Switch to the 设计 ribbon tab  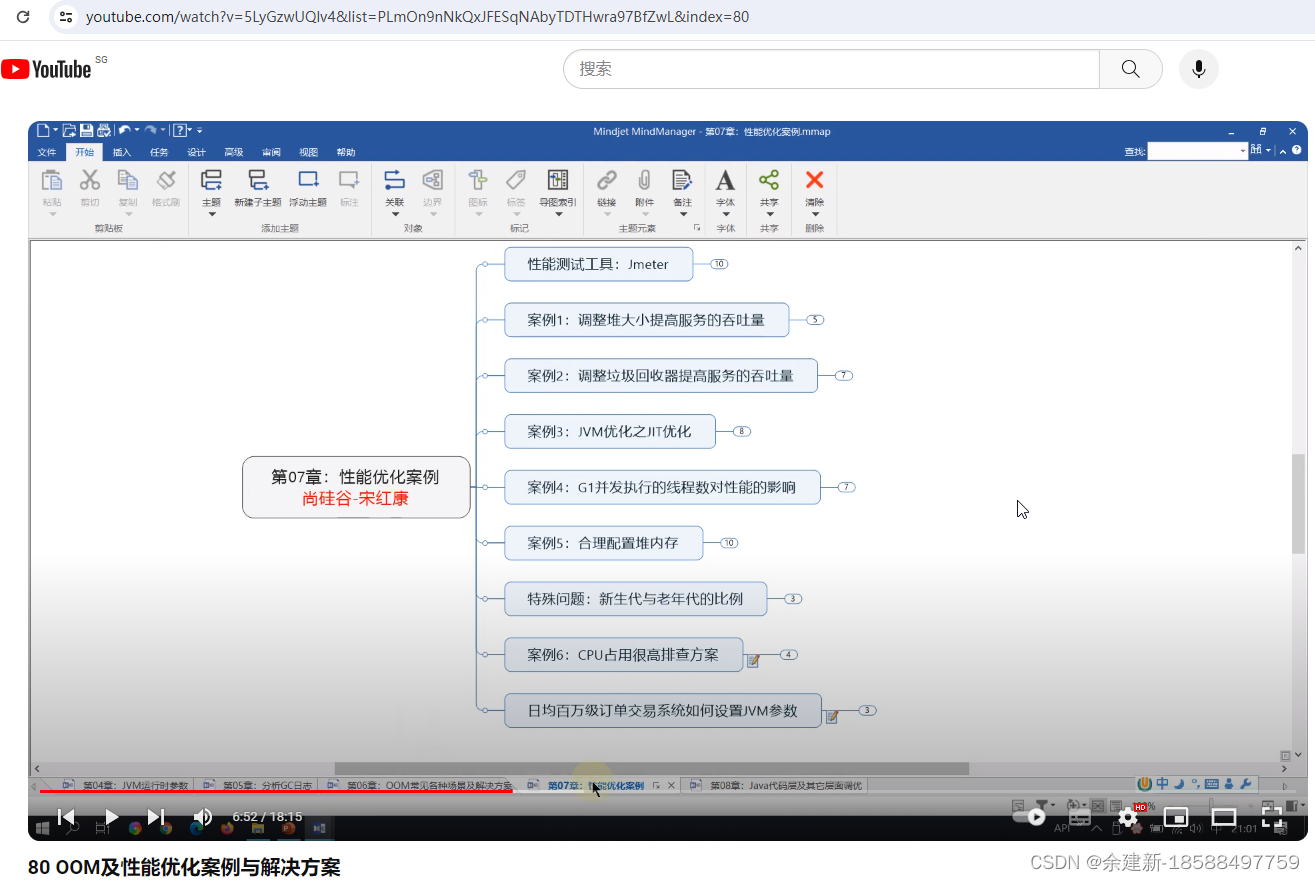(x=196, y=152)
